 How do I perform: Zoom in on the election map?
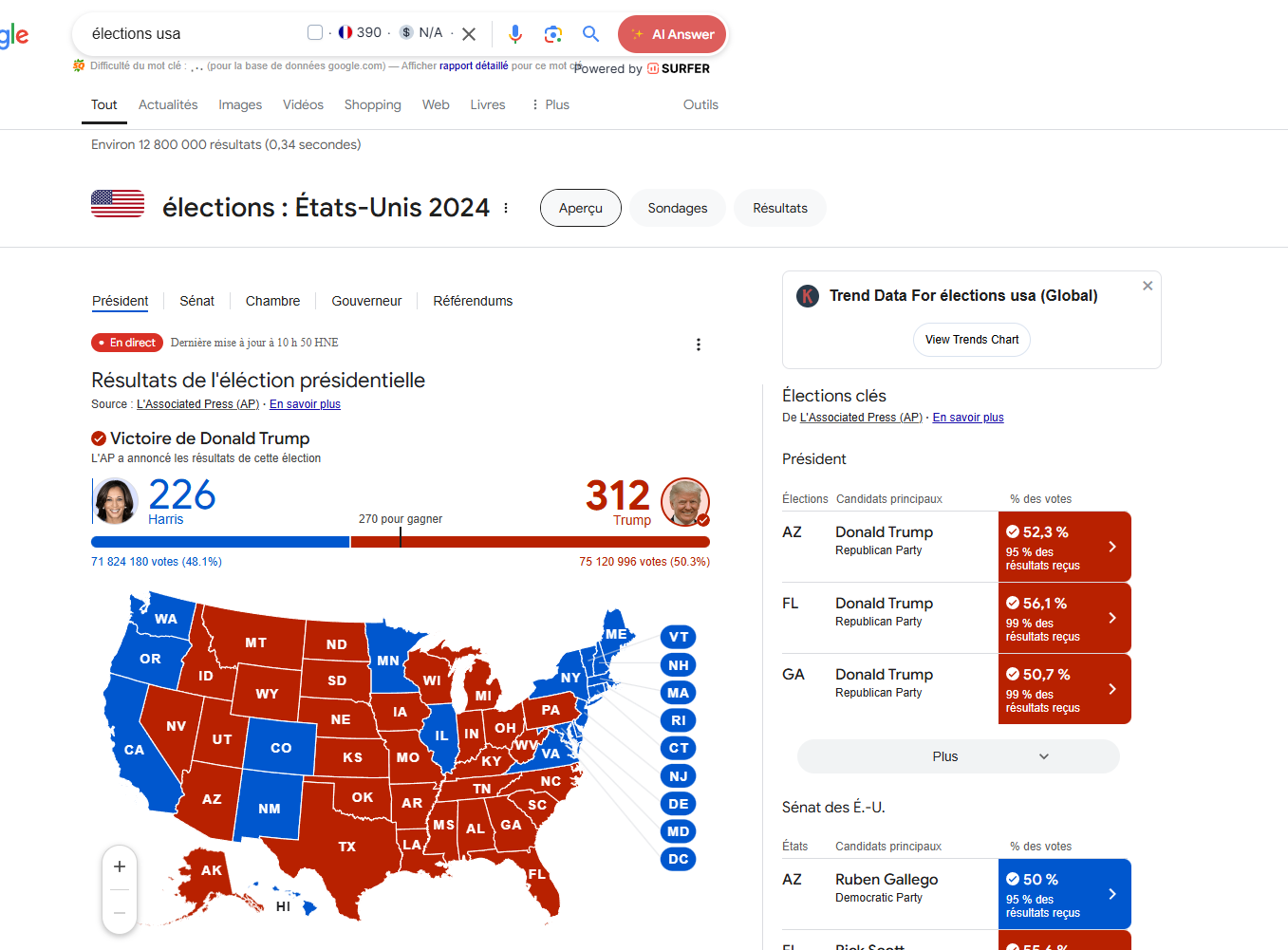click(x=120, y=866)
